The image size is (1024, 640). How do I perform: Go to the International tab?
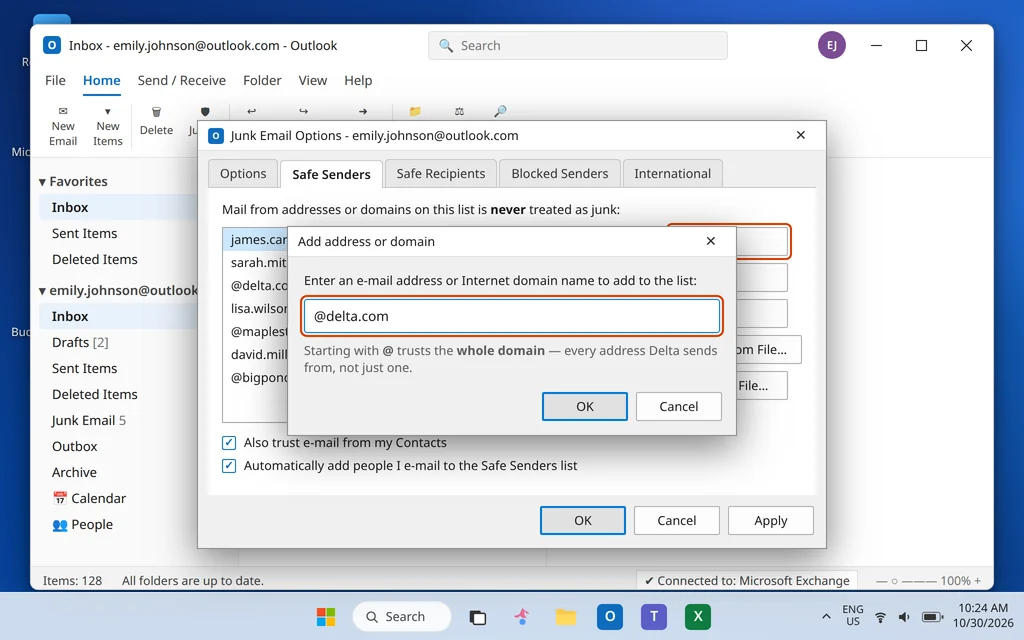[673, 174]
